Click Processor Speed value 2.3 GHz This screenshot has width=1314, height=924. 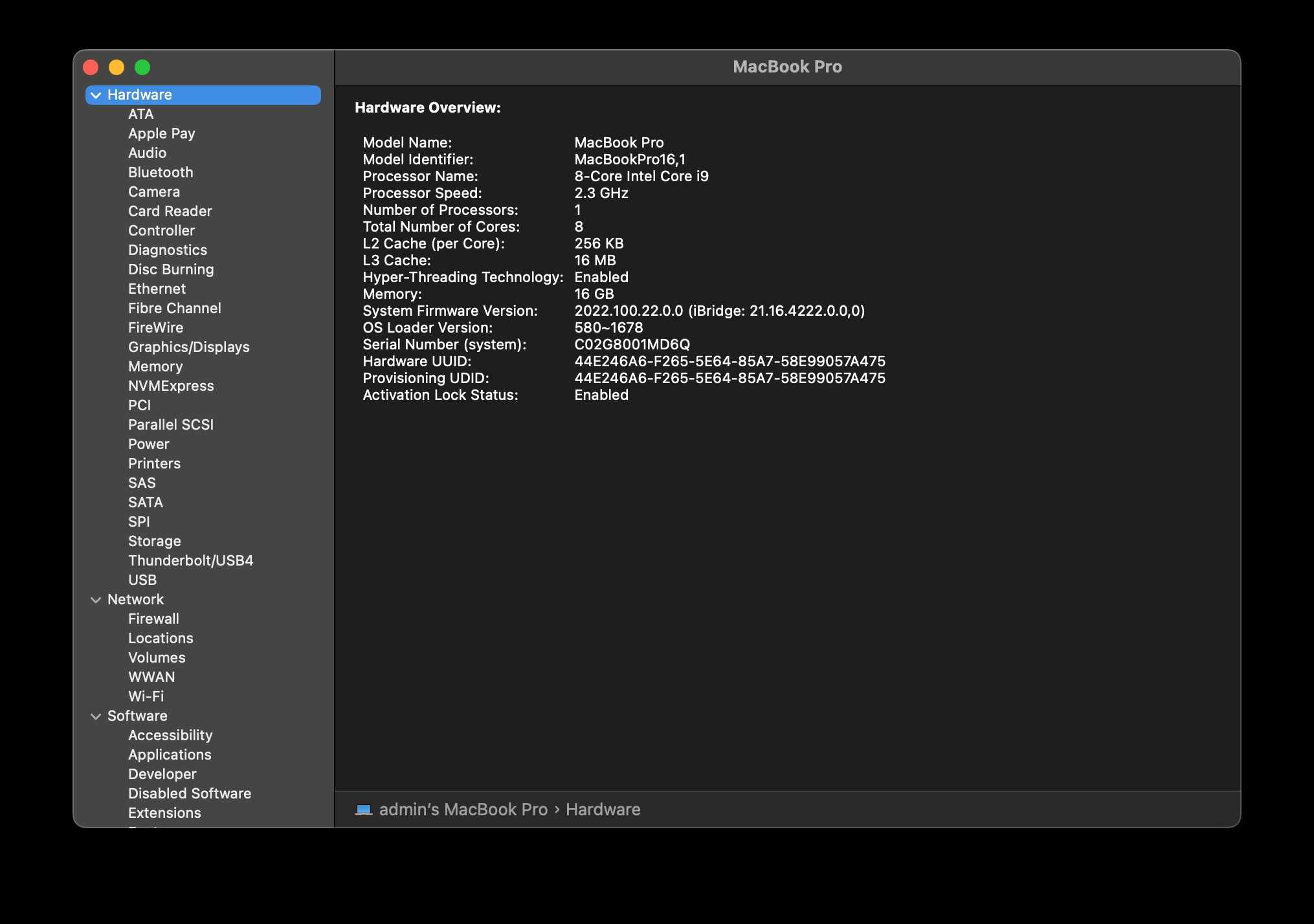tap(601, 193)
